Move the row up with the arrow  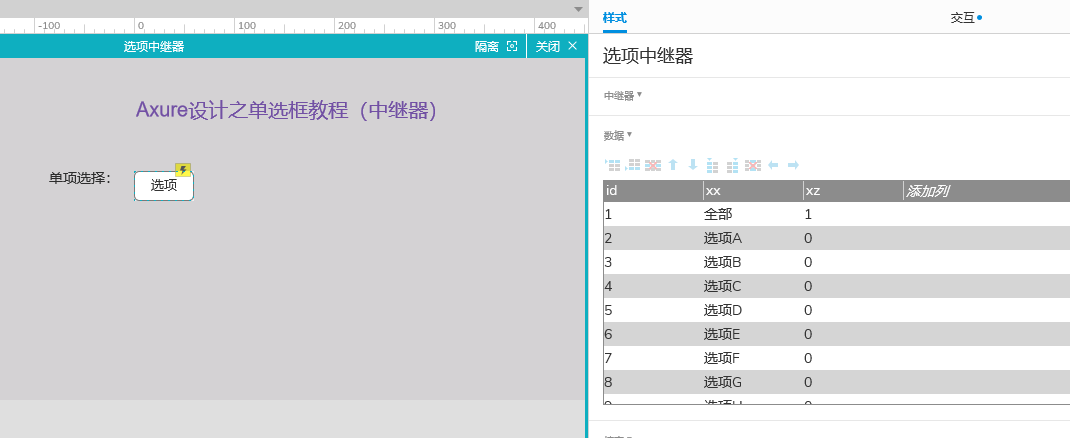click(673, 165)
